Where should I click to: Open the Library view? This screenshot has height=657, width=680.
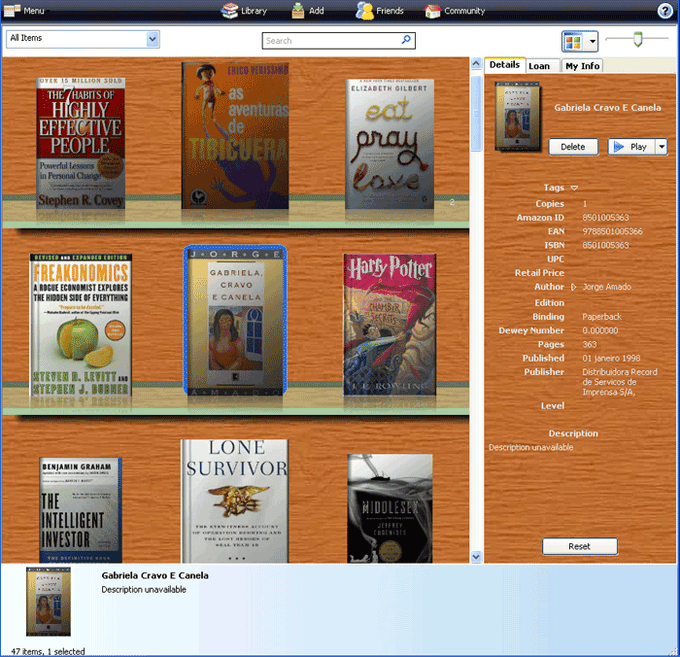coord(244,10)
